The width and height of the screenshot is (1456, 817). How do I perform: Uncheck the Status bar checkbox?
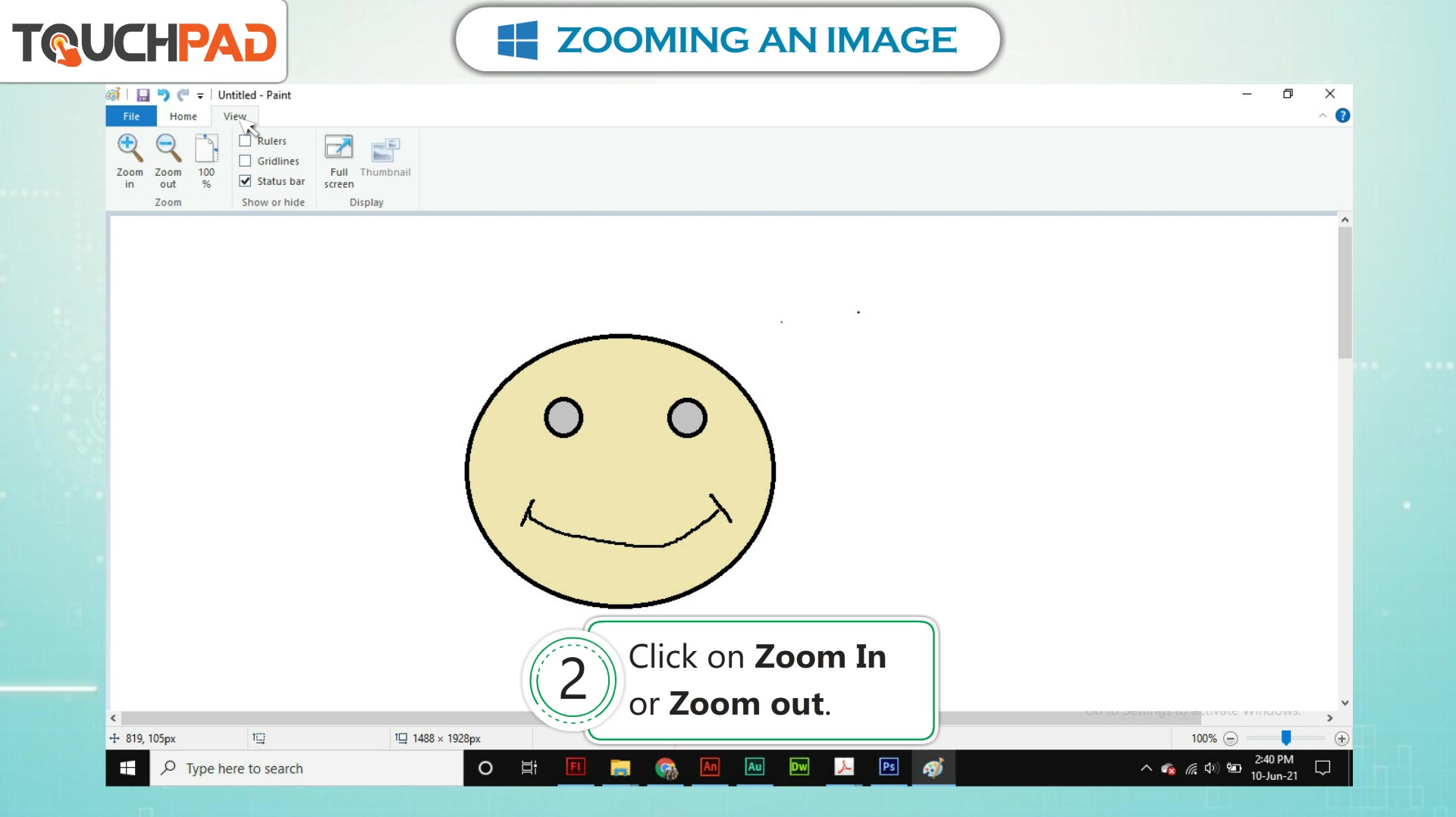[x=245, y=181]
